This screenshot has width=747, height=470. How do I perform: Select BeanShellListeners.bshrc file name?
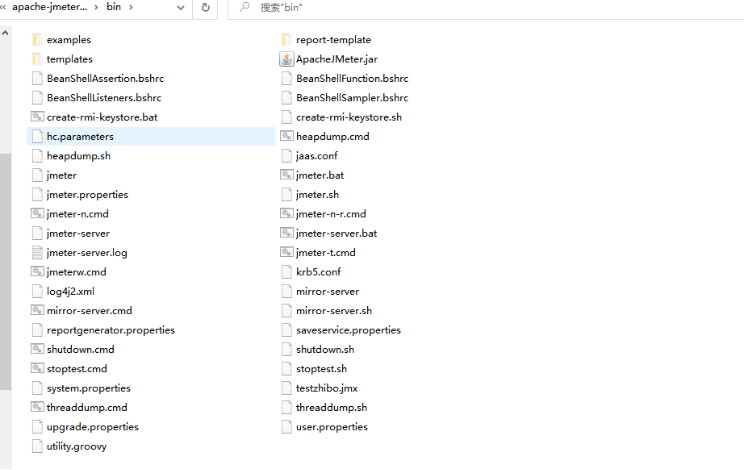pos(104,98)
